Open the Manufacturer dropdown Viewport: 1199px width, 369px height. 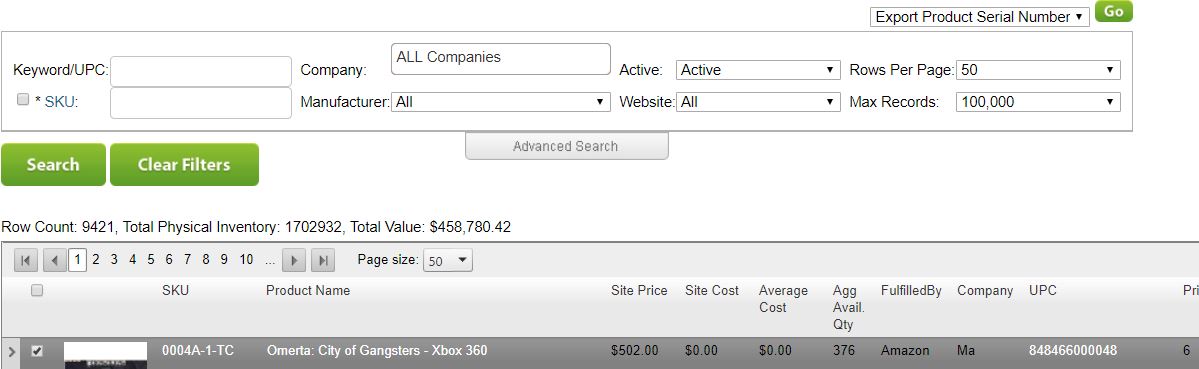pyautogui.click(x=501, y=102)
